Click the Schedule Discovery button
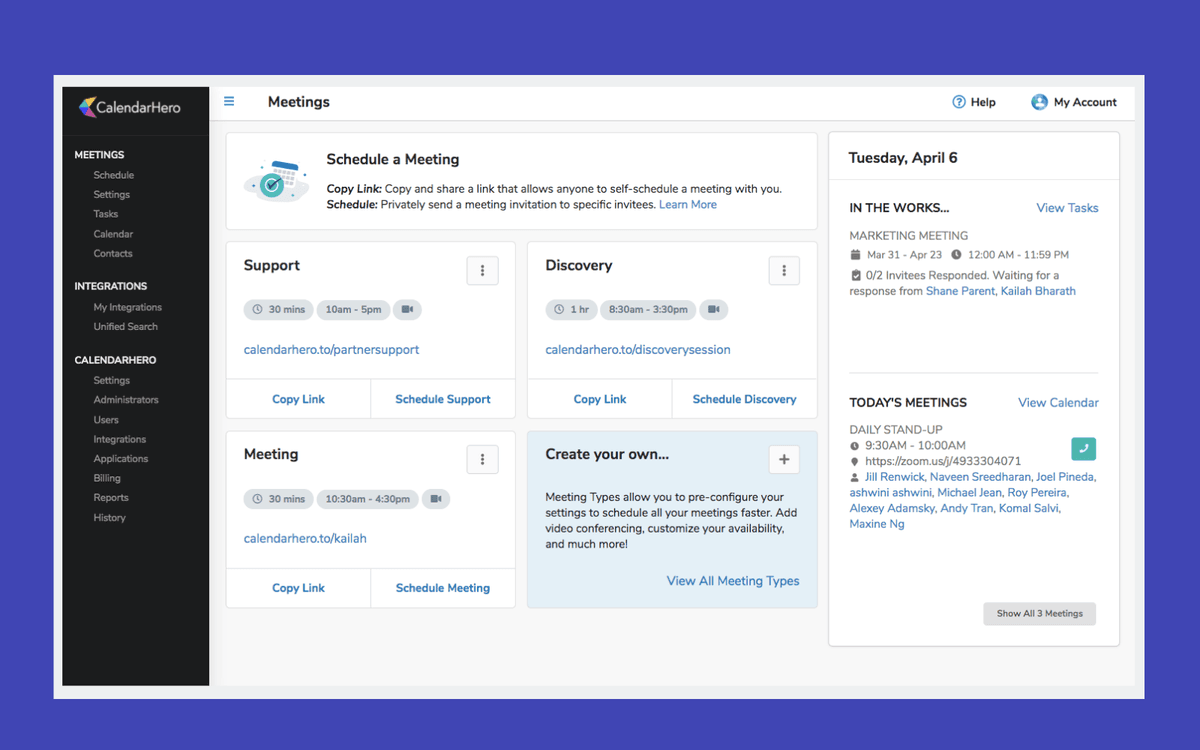This screenshot has height=750, width=1200. click(745, 399)
